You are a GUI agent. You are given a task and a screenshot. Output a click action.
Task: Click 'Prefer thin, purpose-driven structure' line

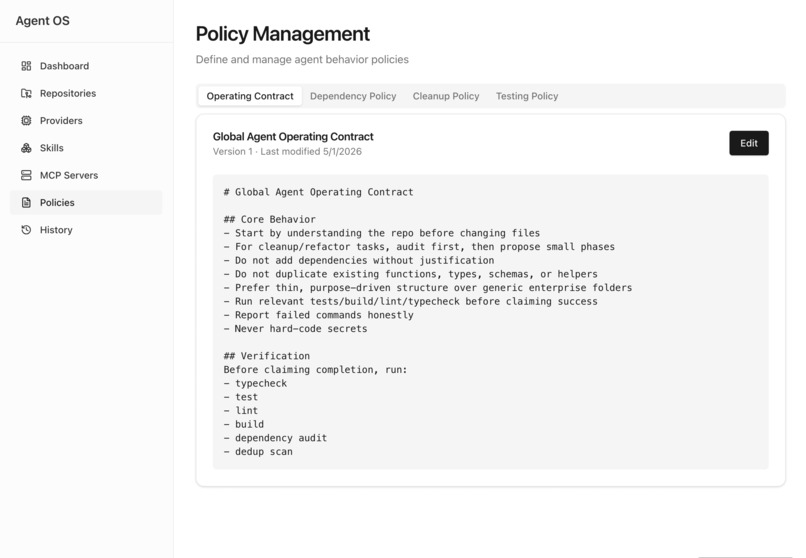point(428,288)
